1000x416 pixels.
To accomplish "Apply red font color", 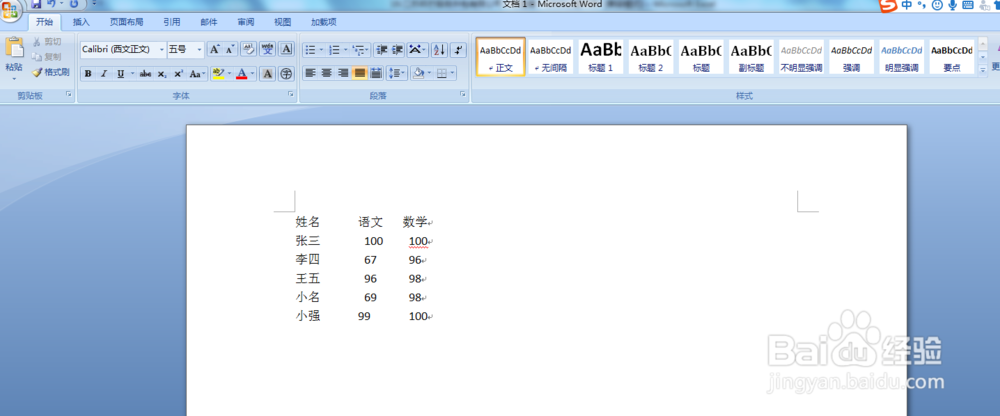I will click(241, 74).
